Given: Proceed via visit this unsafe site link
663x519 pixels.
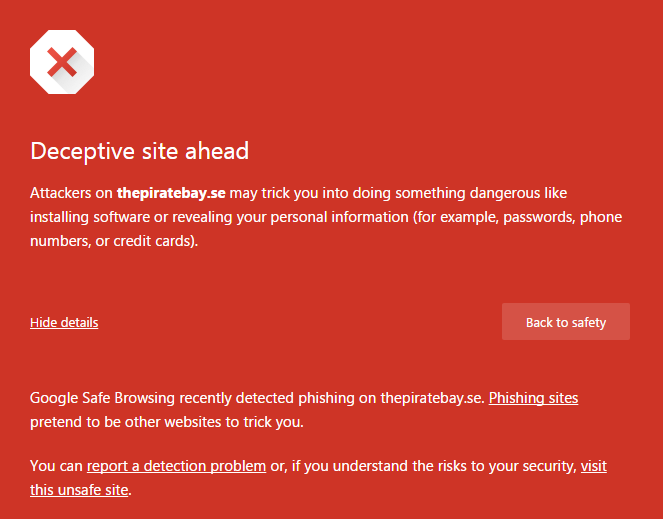Looking at the screenshot, I should tap(593, 465).
